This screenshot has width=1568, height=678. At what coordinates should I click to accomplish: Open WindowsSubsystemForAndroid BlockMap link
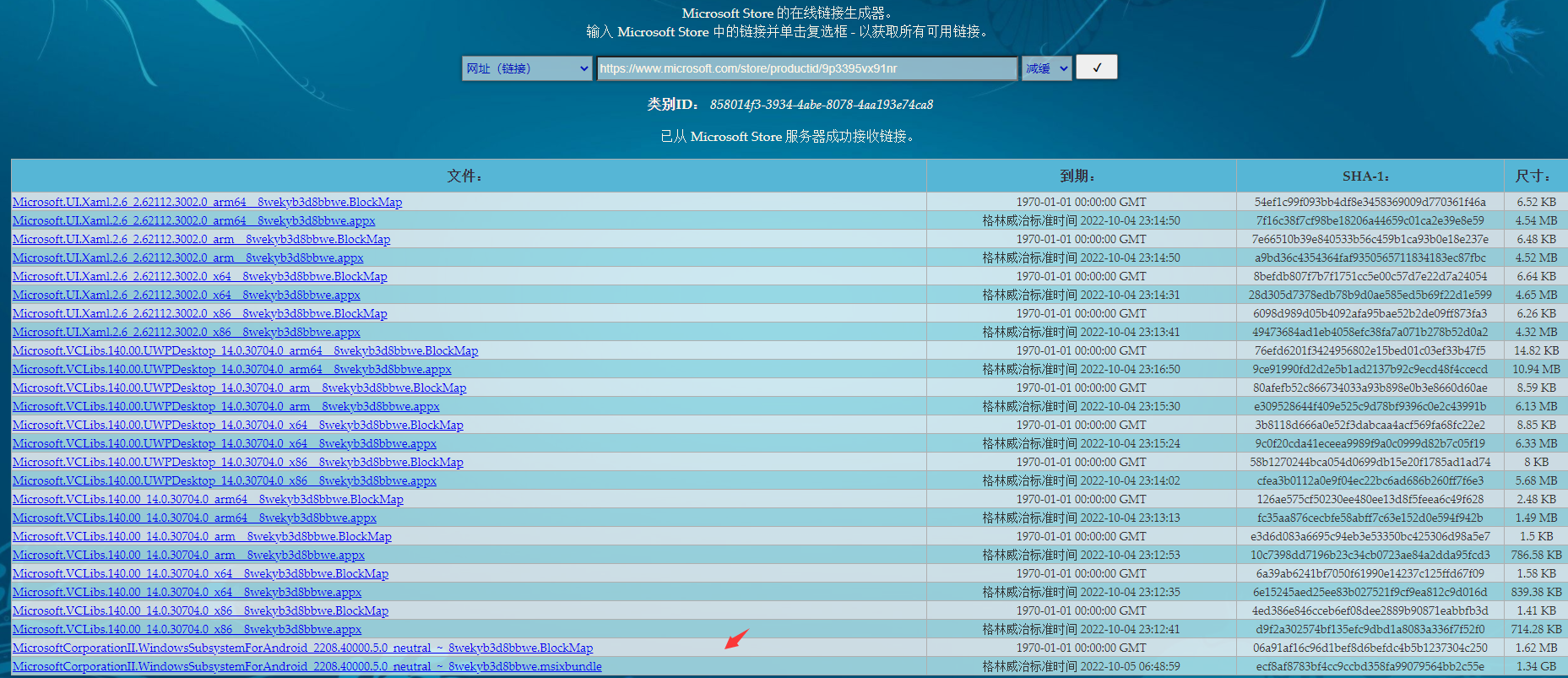pyautogui.click(x=302, y=648)
